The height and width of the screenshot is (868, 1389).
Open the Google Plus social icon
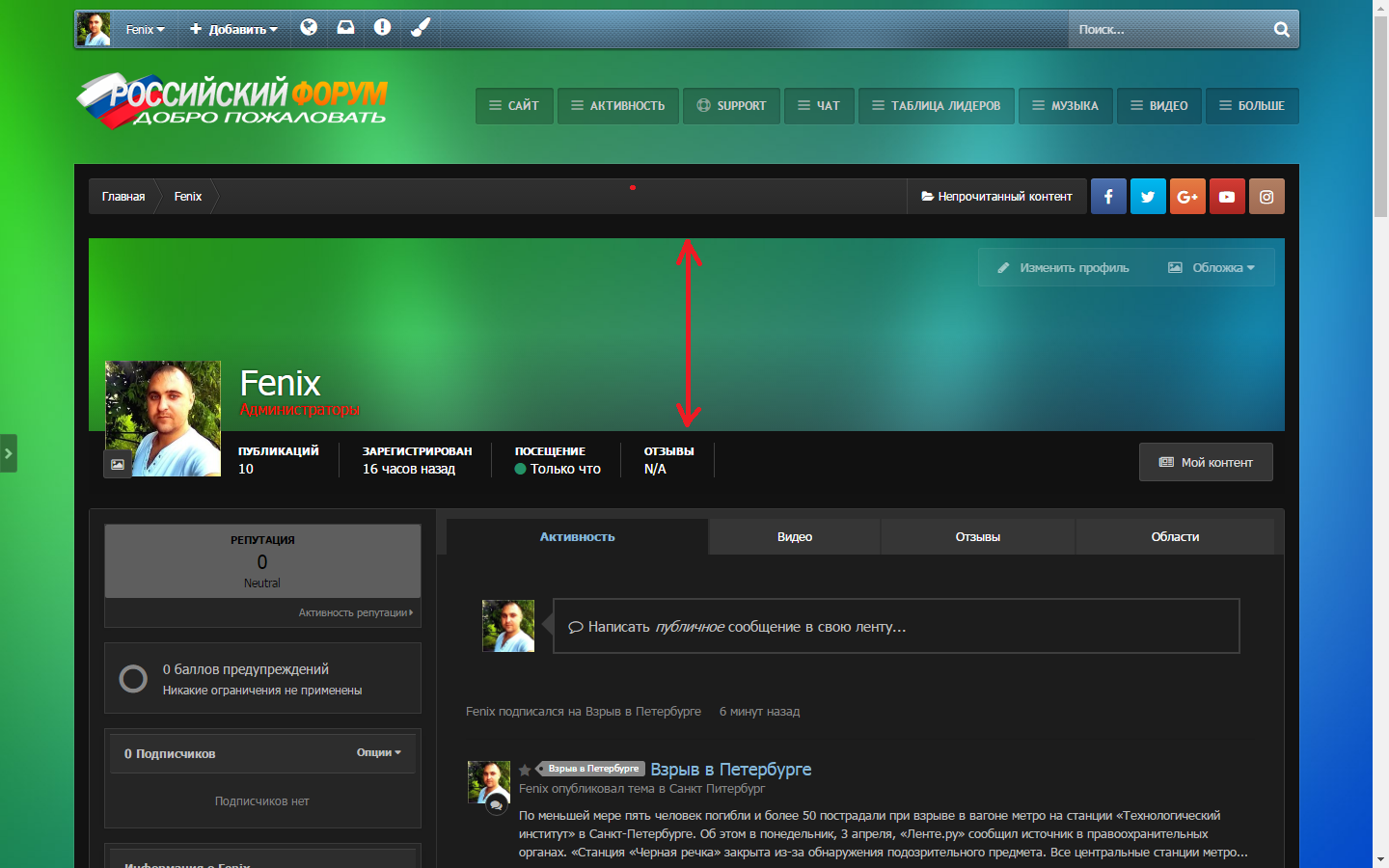tap(1187, 196)
